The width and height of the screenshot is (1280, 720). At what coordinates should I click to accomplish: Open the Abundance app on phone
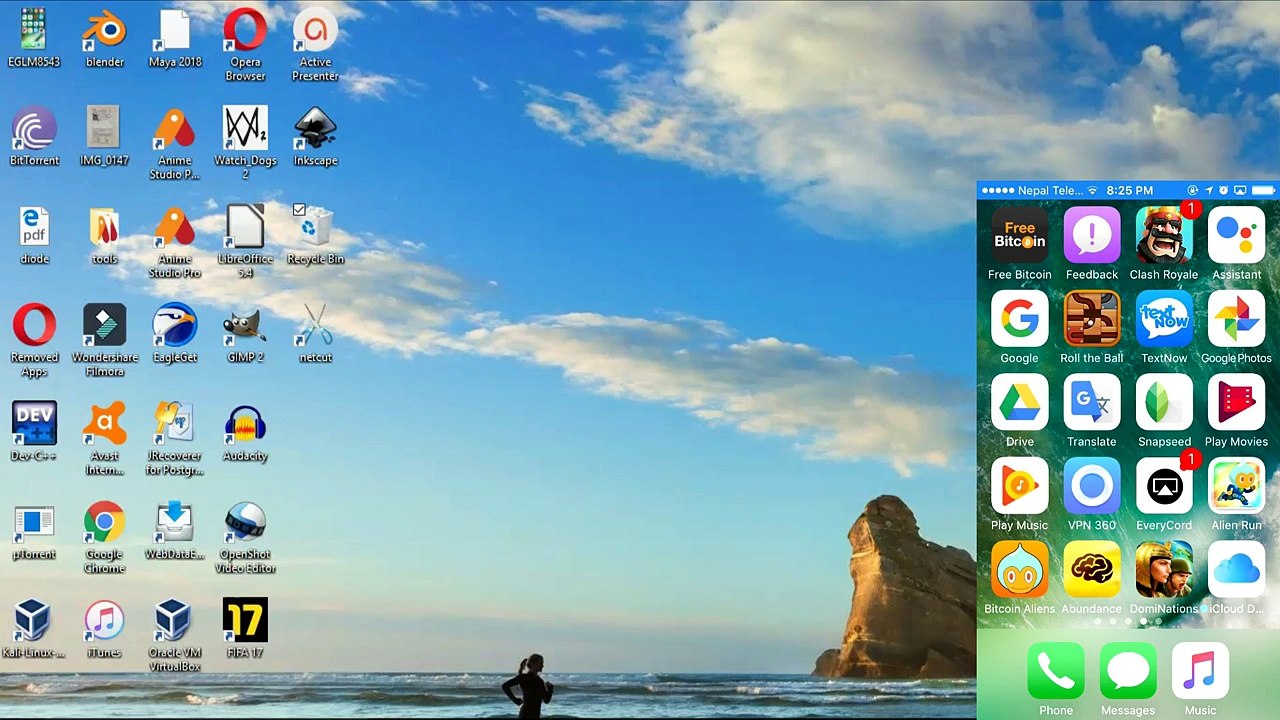click(1092, 570)
